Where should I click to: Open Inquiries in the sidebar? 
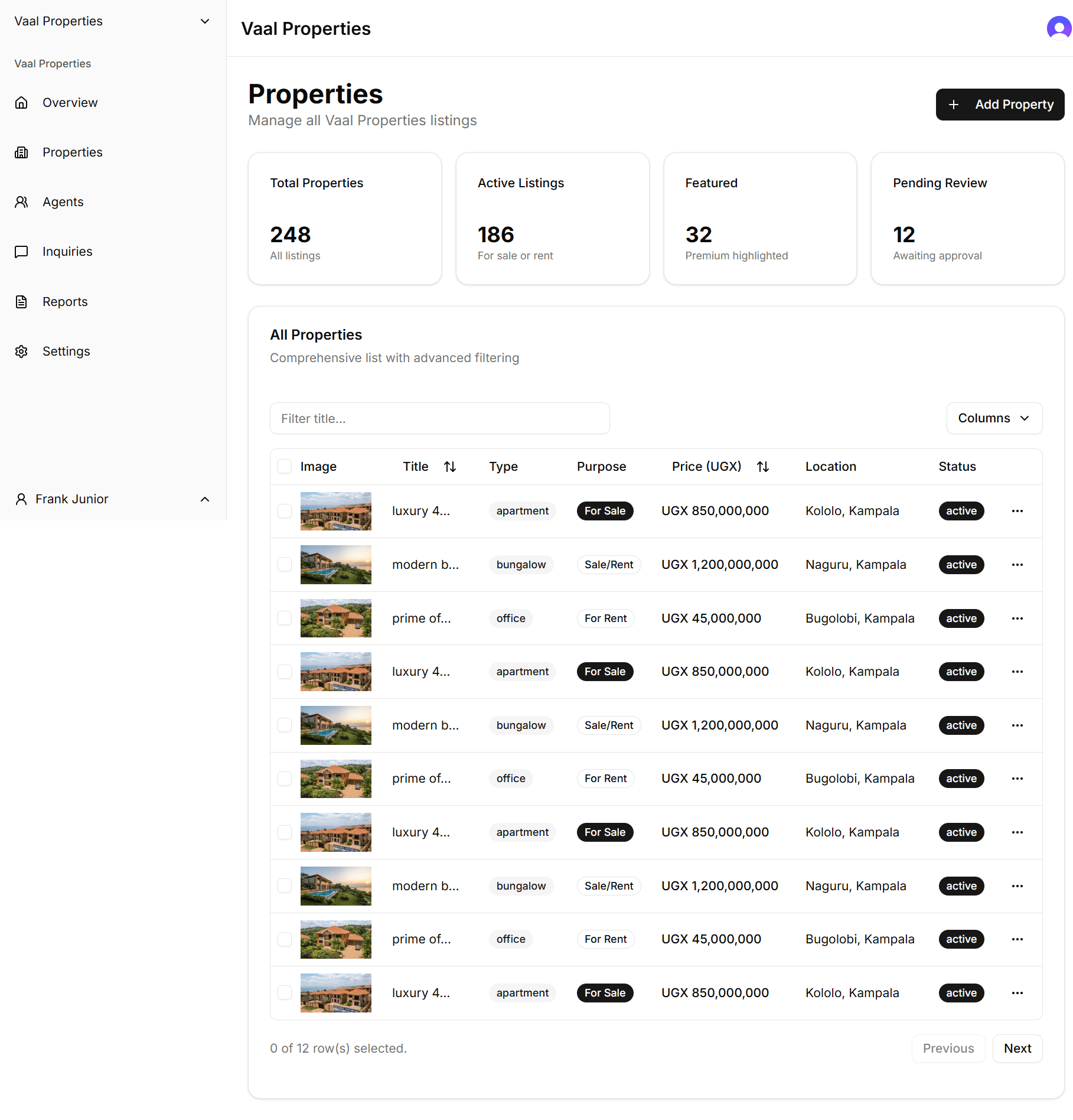point(67,252)
